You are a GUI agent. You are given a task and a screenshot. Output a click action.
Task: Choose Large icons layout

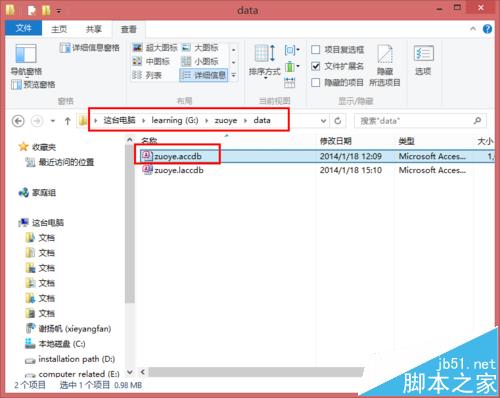coord(200,48)
